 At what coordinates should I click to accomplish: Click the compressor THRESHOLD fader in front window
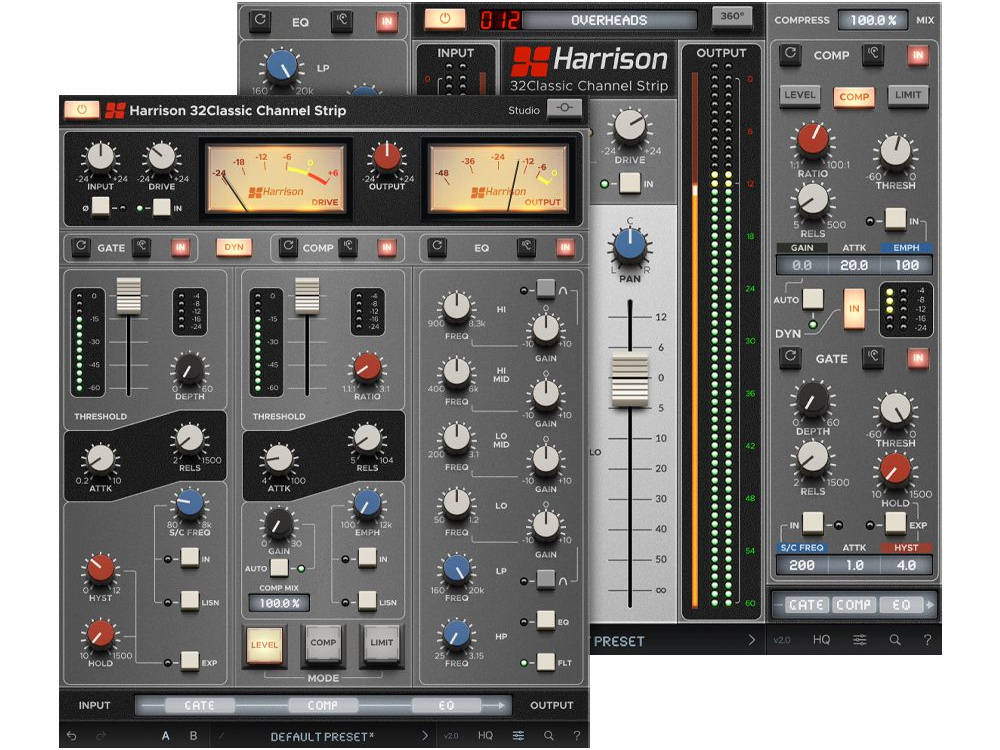tap(307, 296)
